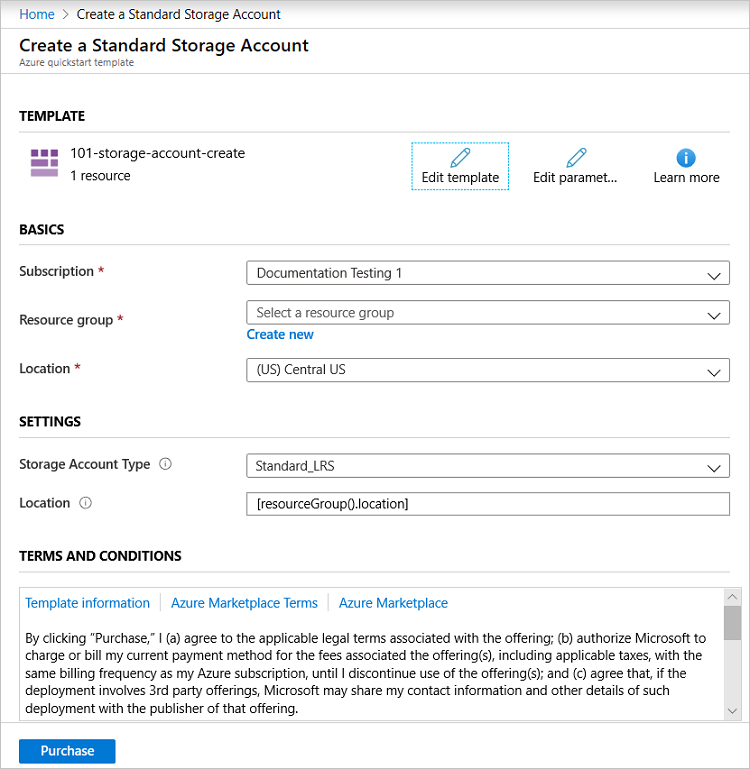This screenshot has width=750, height=769.
Task: Click info icon next to Settings Location
Action: pyautogui.click(x=85, y=503)
